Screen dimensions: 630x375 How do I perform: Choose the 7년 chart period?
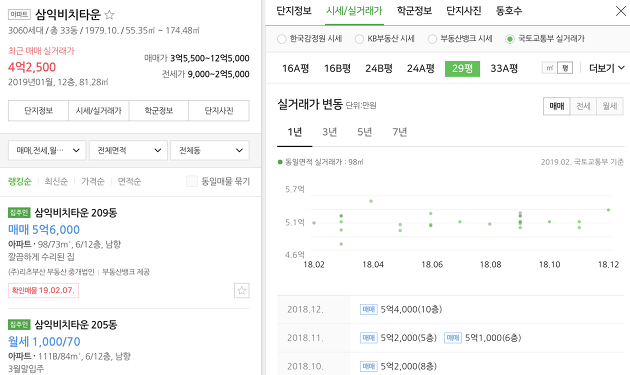tap(399, 132)
